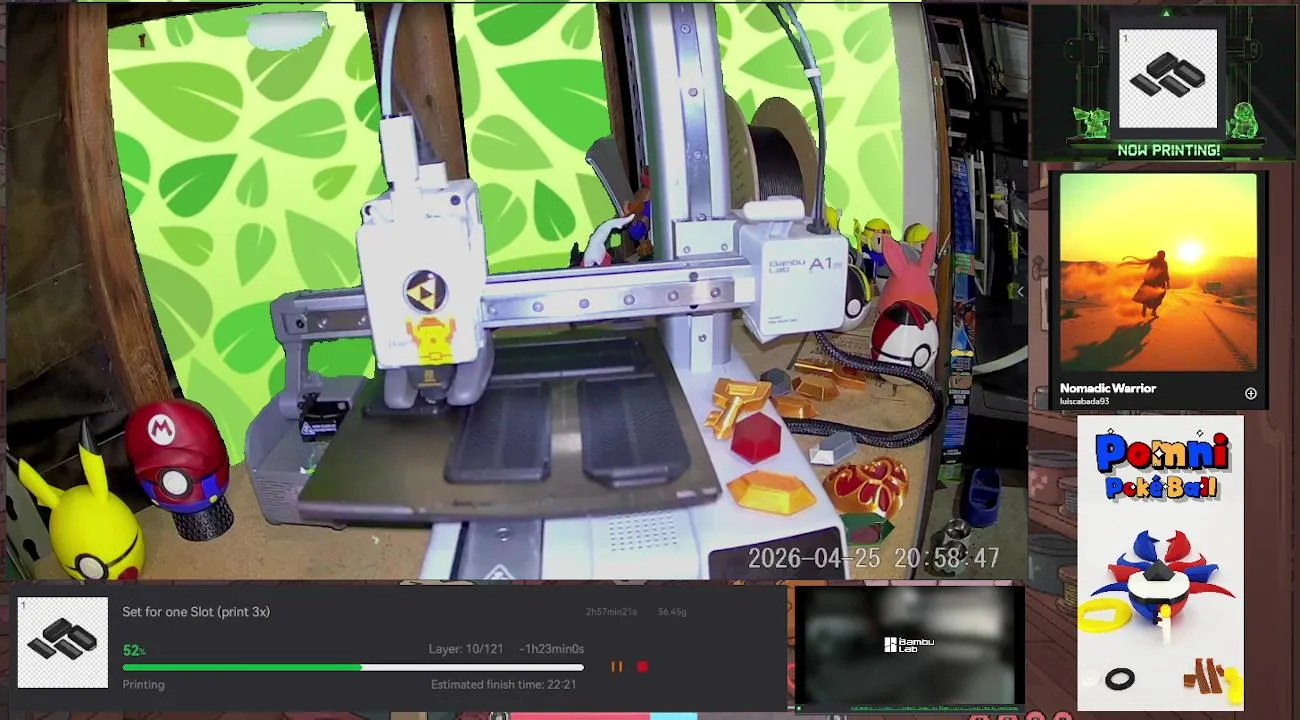Click Estimated finish time: 22:21
Viewport: 1300px width, 720px height.
tap(503, 685)
